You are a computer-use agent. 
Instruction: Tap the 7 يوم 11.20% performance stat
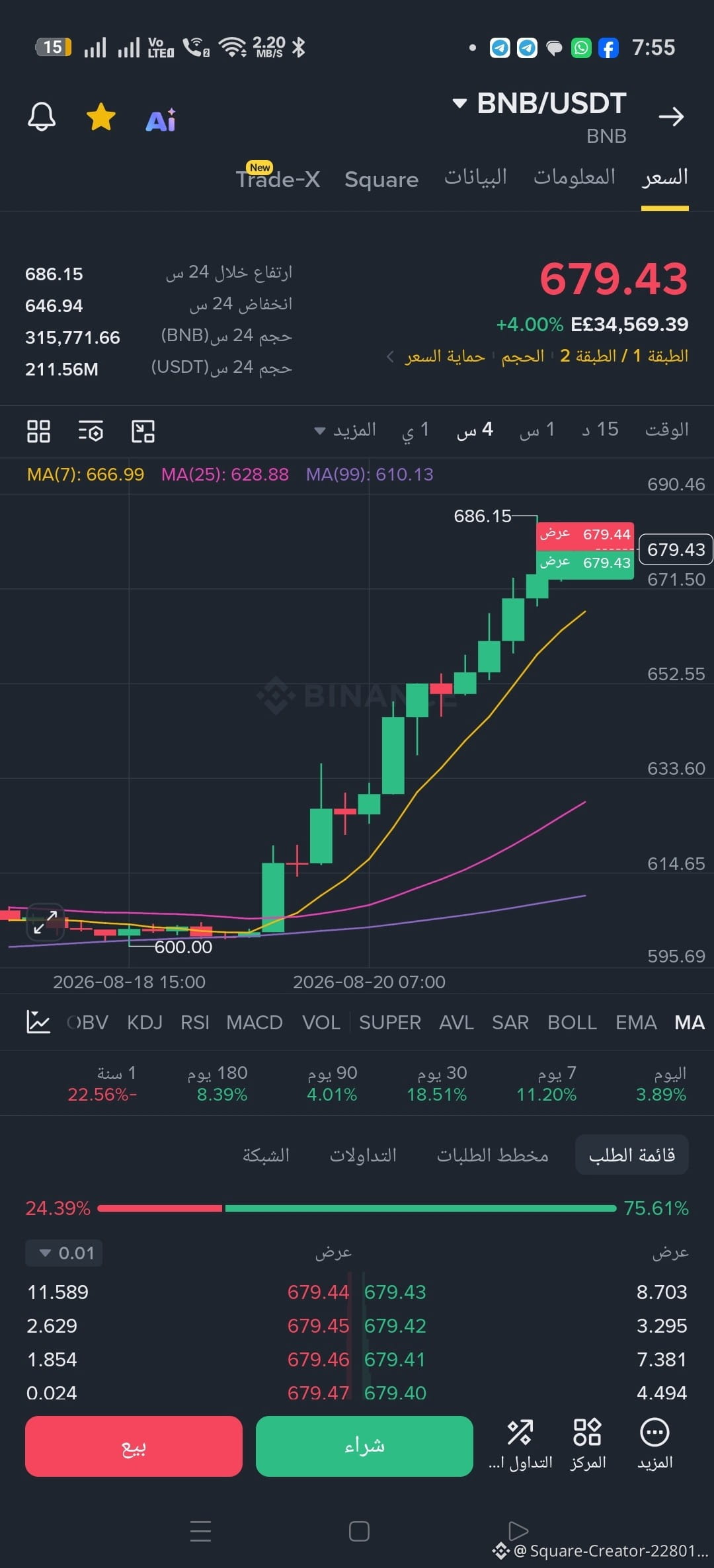click(547, 1083)
